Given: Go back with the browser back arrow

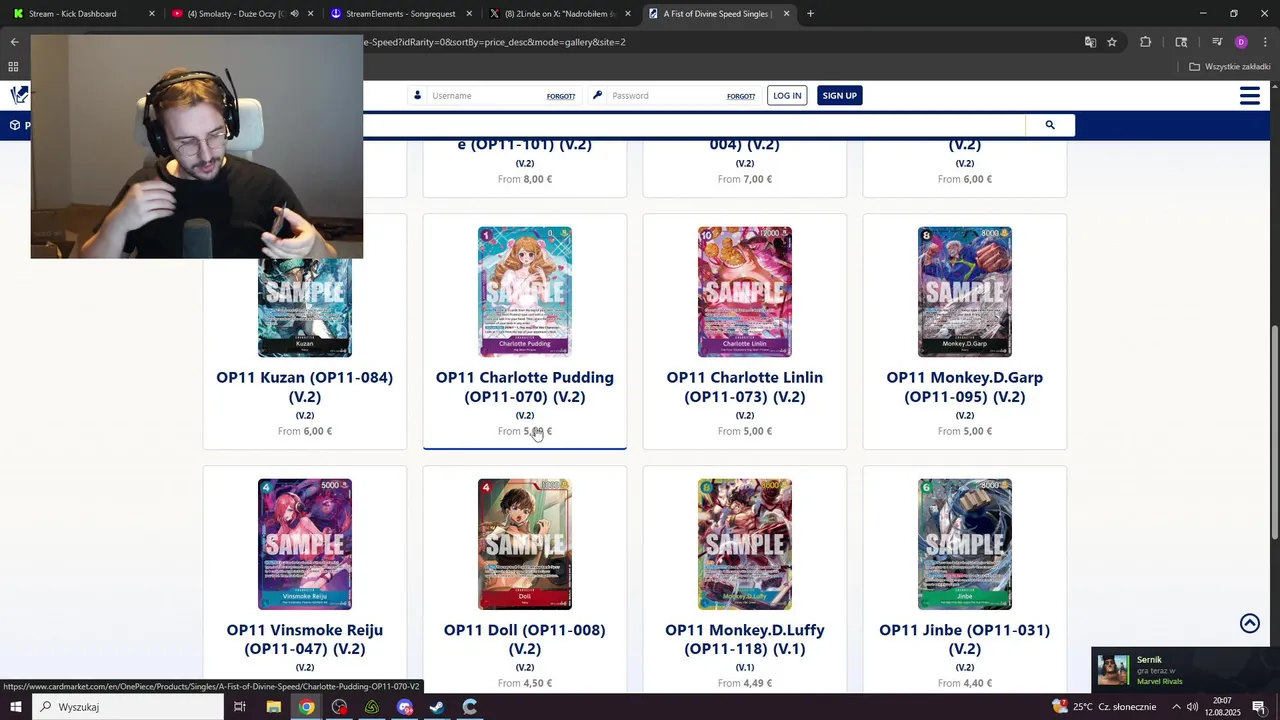Looking at the screenshot, I should click(14, 42).
